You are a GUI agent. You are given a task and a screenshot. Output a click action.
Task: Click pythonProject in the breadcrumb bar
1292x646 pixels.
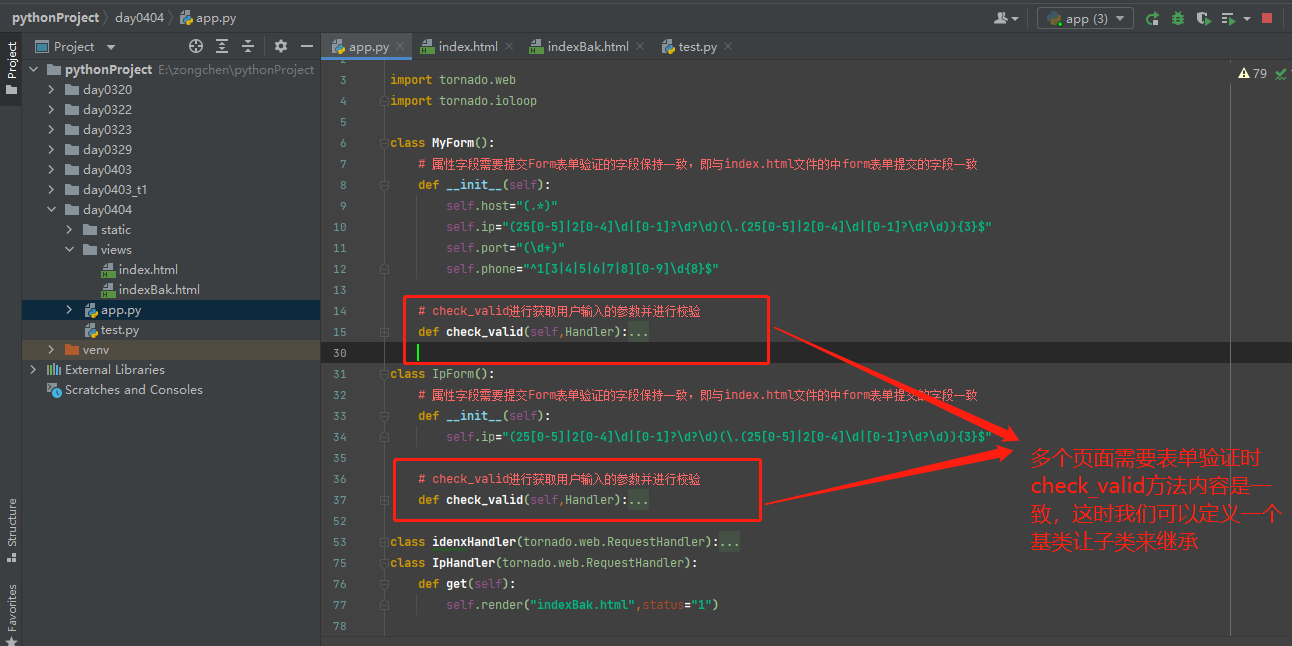pyautogui.click(x=56, y=18)
